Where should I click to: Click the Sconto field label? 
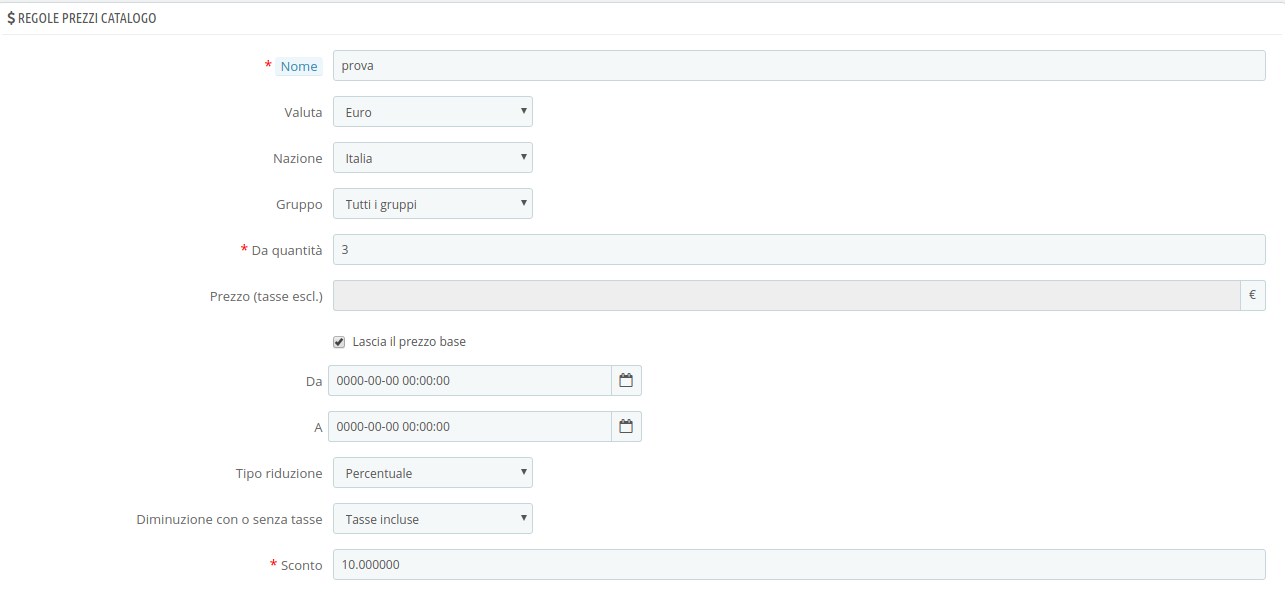click(x=301, y=566)
